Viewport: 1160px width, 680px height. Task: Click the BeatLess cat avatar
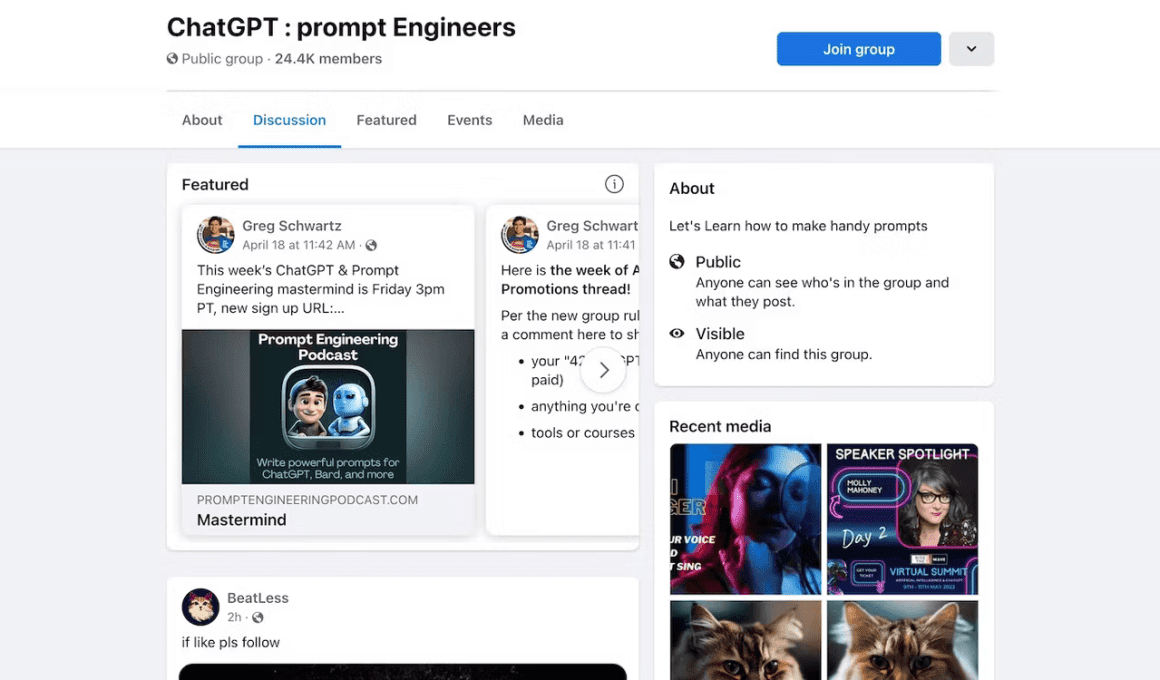pyautogui.click(x=200, y=607)
